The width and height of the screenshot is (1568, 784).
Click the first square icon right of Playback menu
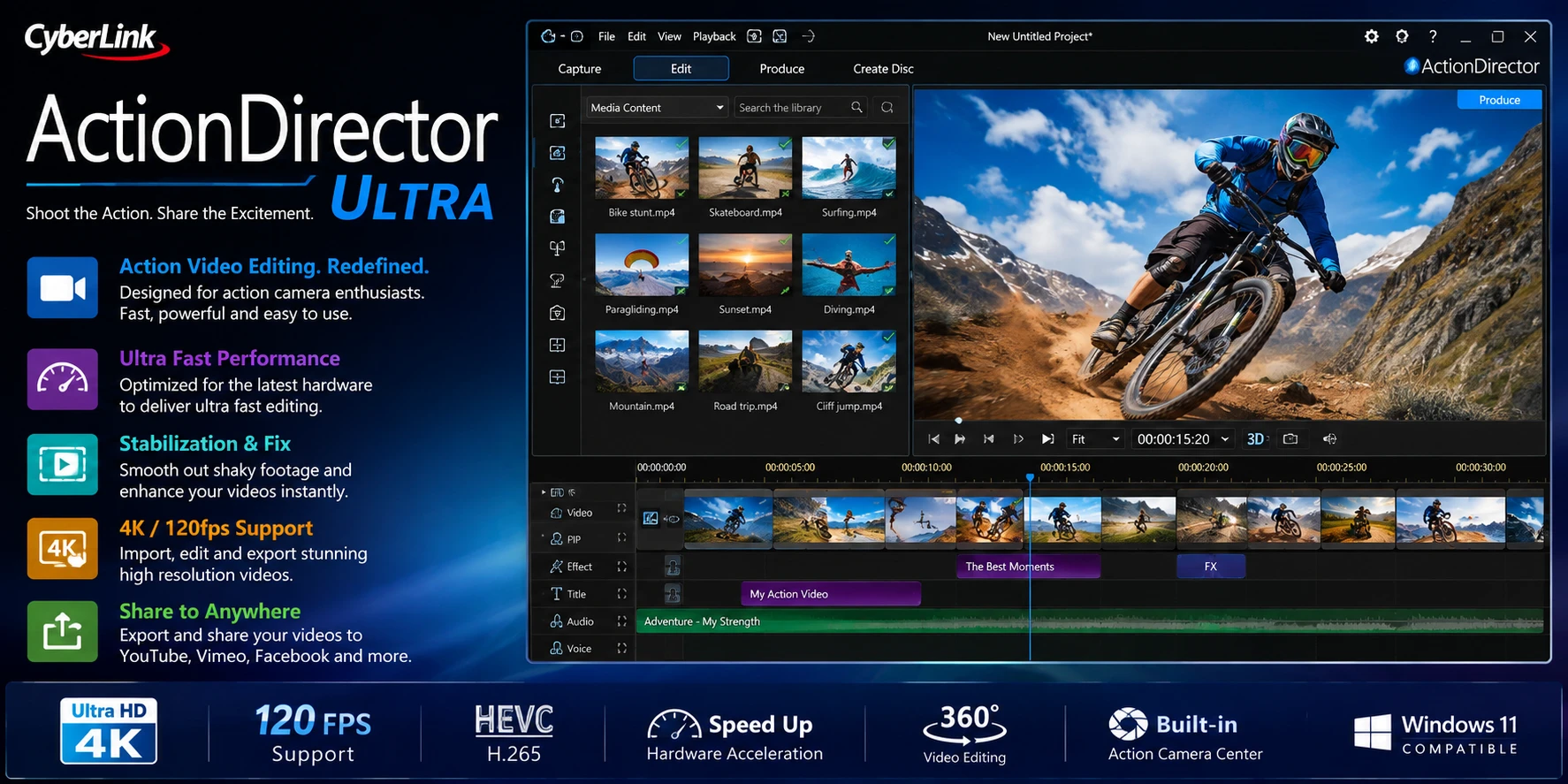(x=754, y=36)
